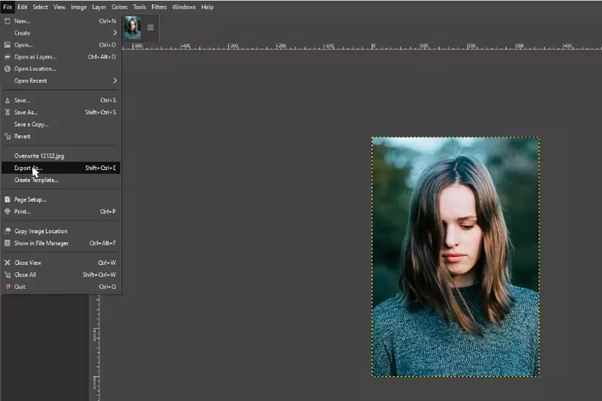Click the Open Location globe icon

click(7, 69)
